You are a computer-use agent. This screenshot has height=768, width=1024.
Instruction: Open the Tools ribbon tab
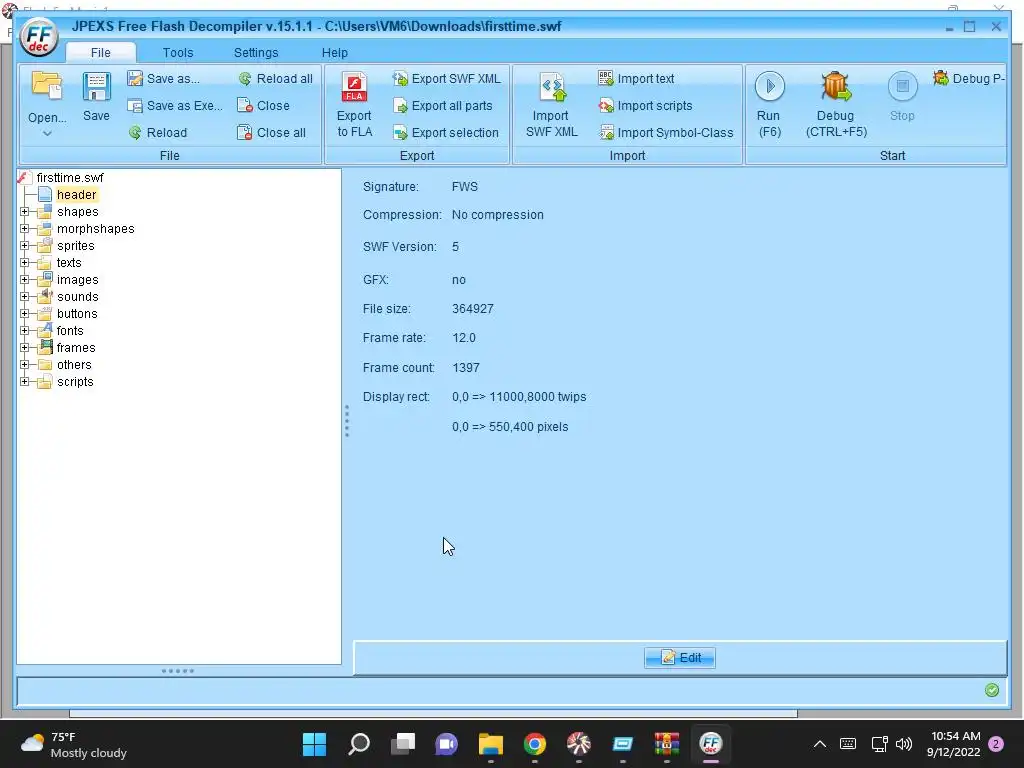pyautogui.click(x=178, y=53)
